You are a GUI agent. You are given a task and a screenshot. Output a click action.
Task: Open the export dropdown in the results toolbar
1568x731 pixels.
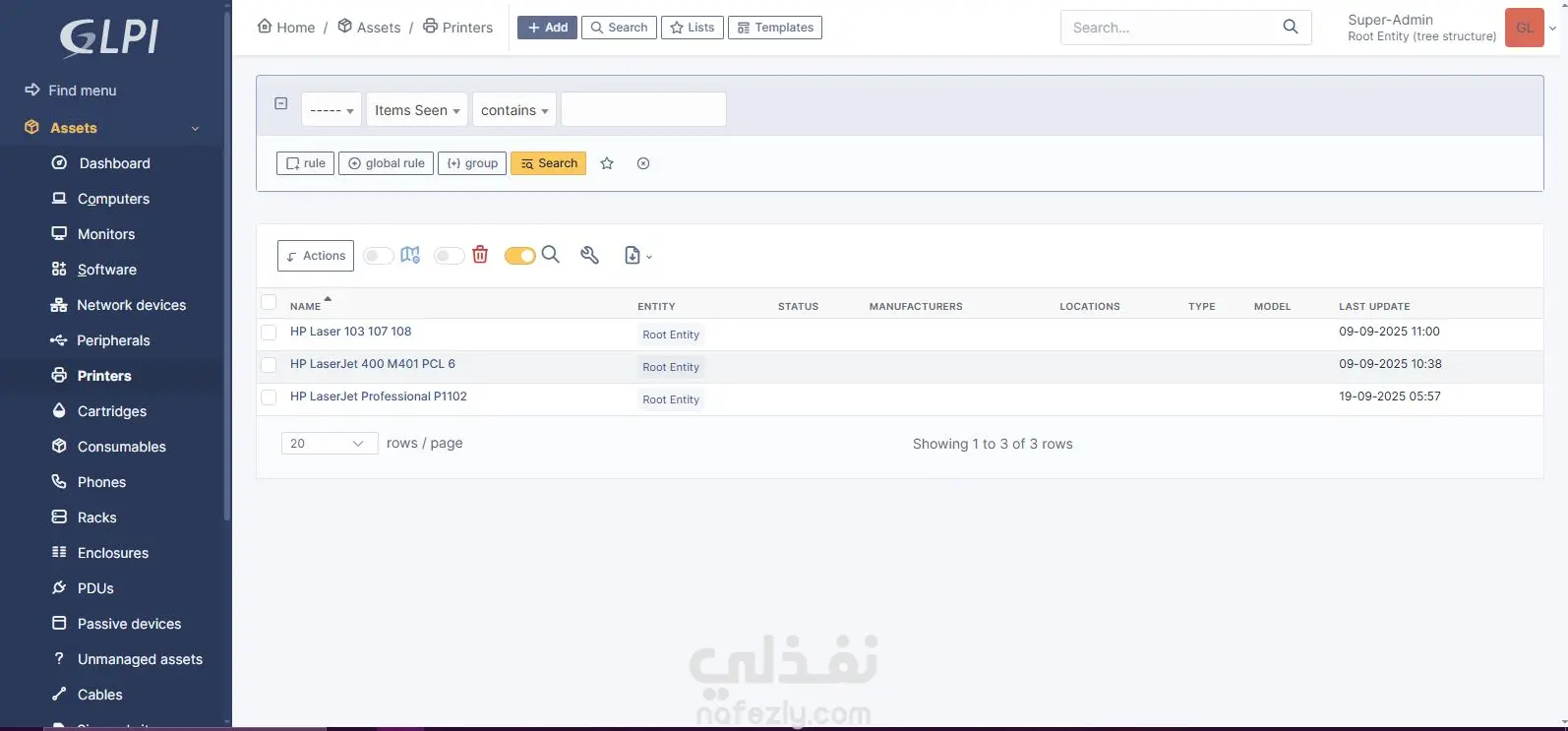tap(638, 256)
